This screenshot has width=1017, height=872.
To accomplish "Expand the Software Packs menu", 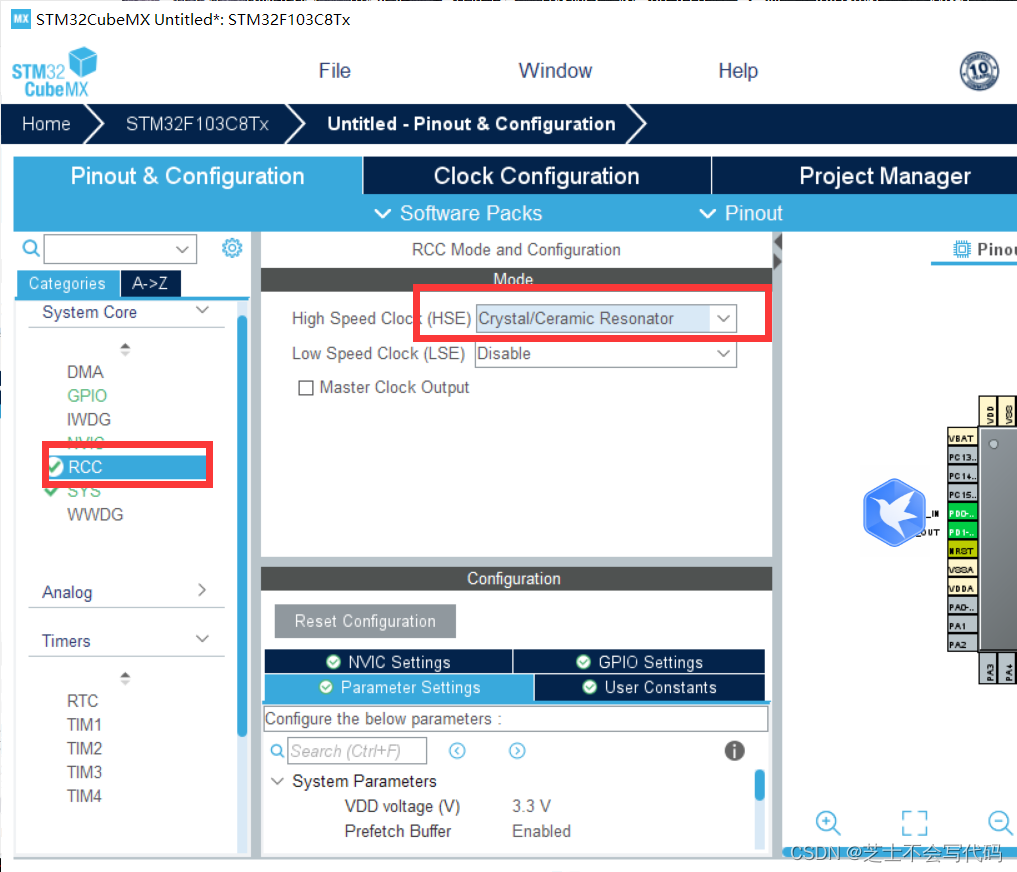I will 459,213.
